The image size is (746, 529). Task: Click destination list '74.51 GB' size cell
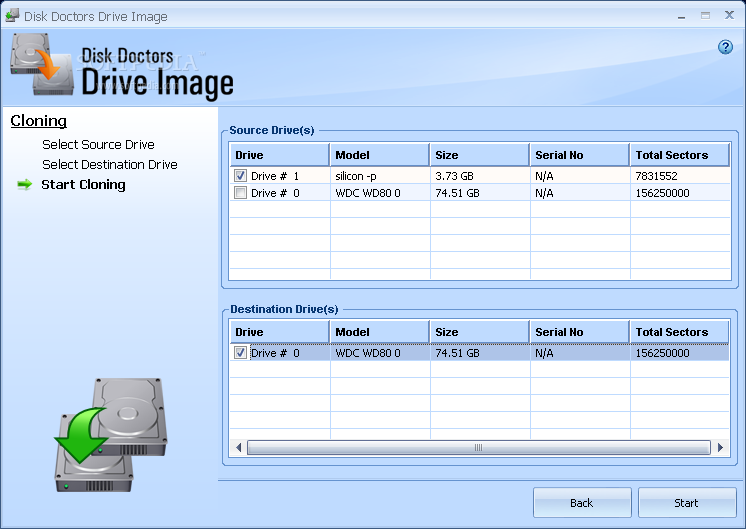(457, 353)
